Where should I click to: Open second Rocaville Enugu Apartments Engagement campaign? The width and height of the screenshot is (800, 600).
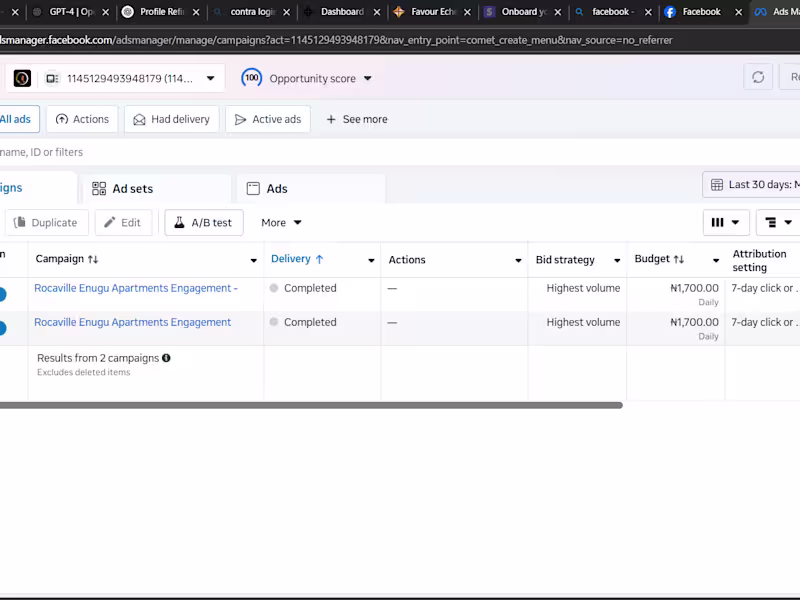coord(132,322)
